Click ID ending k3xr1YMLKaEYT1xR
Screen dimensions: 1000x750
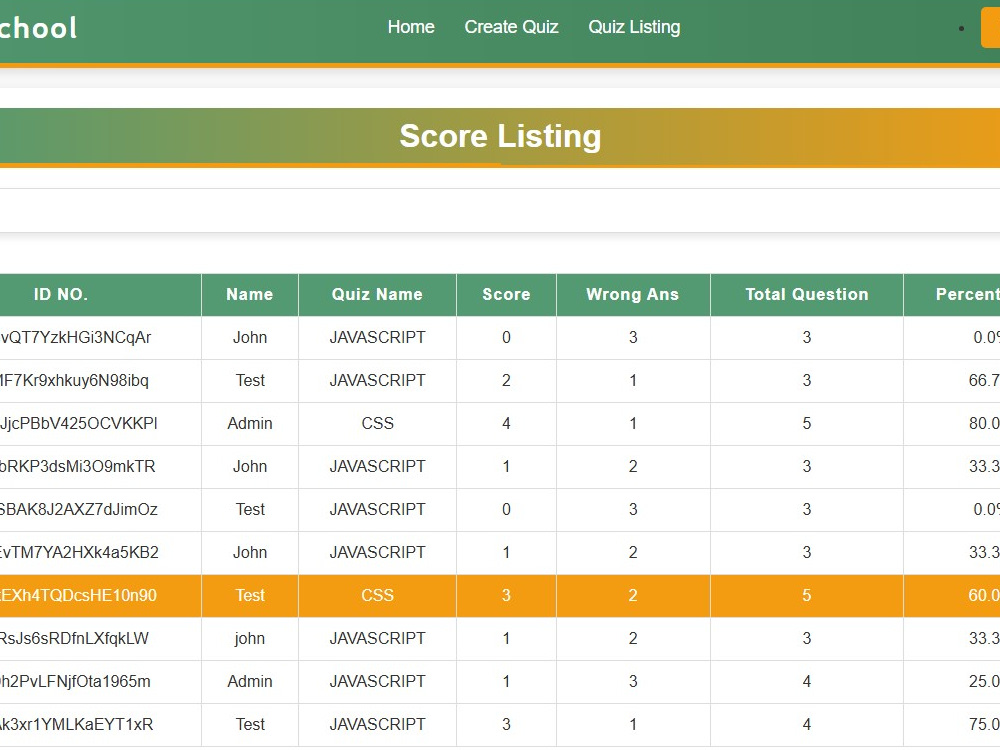pyautogui.click(x=77, y=724)
